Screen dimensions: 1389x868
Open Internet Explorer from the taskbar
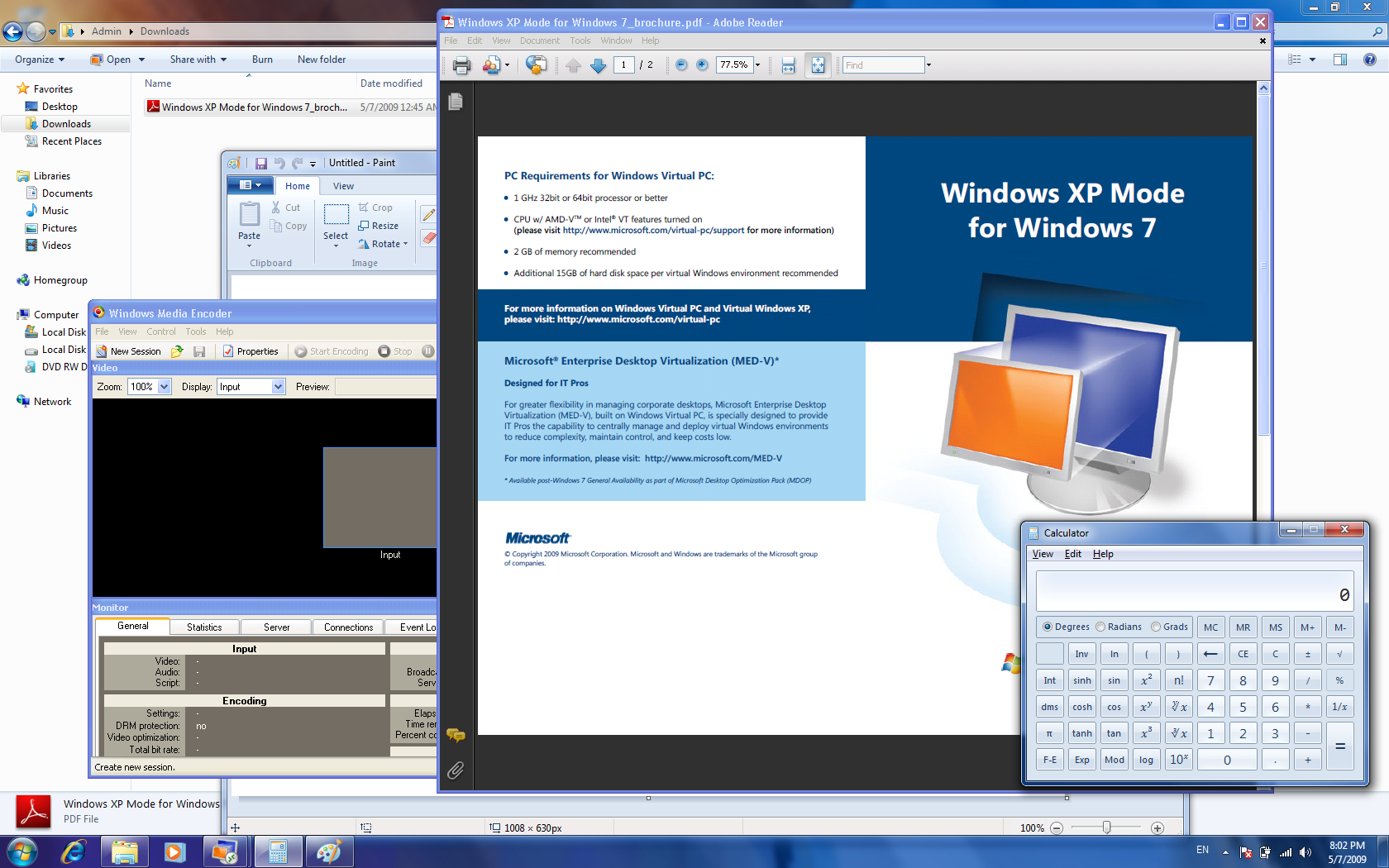pyautogui.click(x=74, y=851)
